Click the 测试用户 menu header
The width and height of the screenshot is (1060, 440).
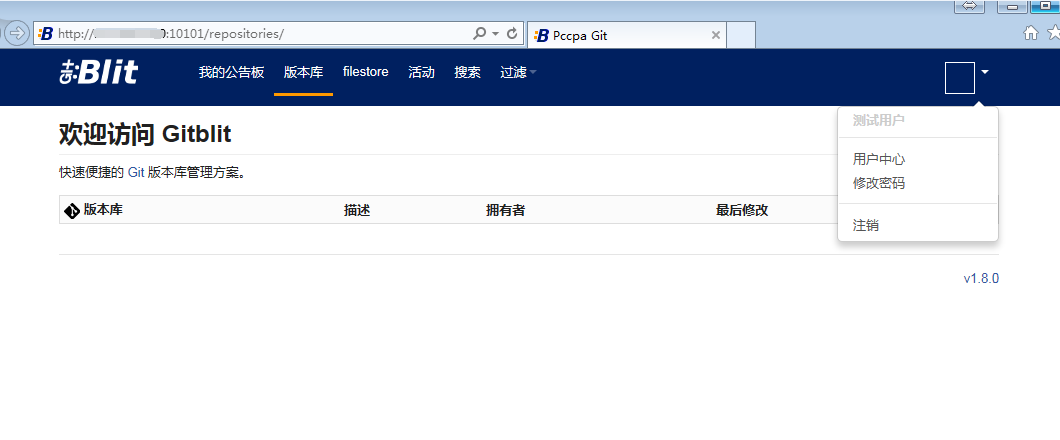(878, 120)
